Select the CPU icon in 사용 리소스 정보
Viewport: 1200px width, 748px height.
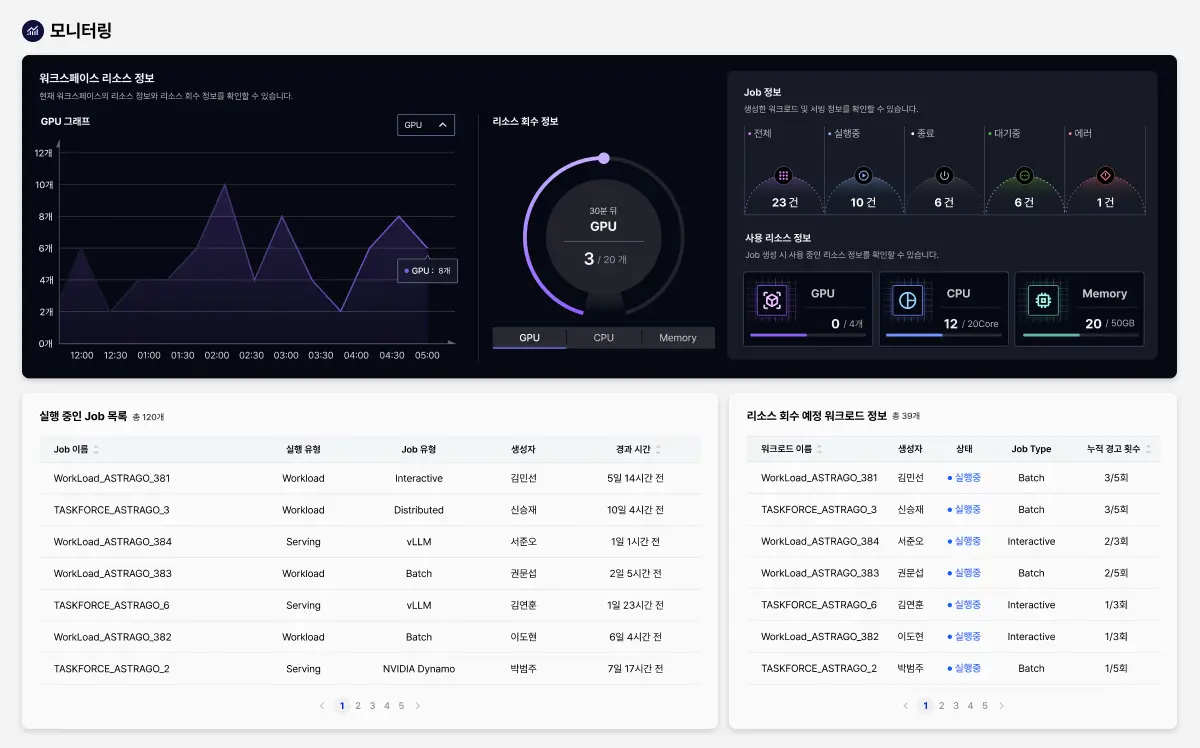click(908, 300)
